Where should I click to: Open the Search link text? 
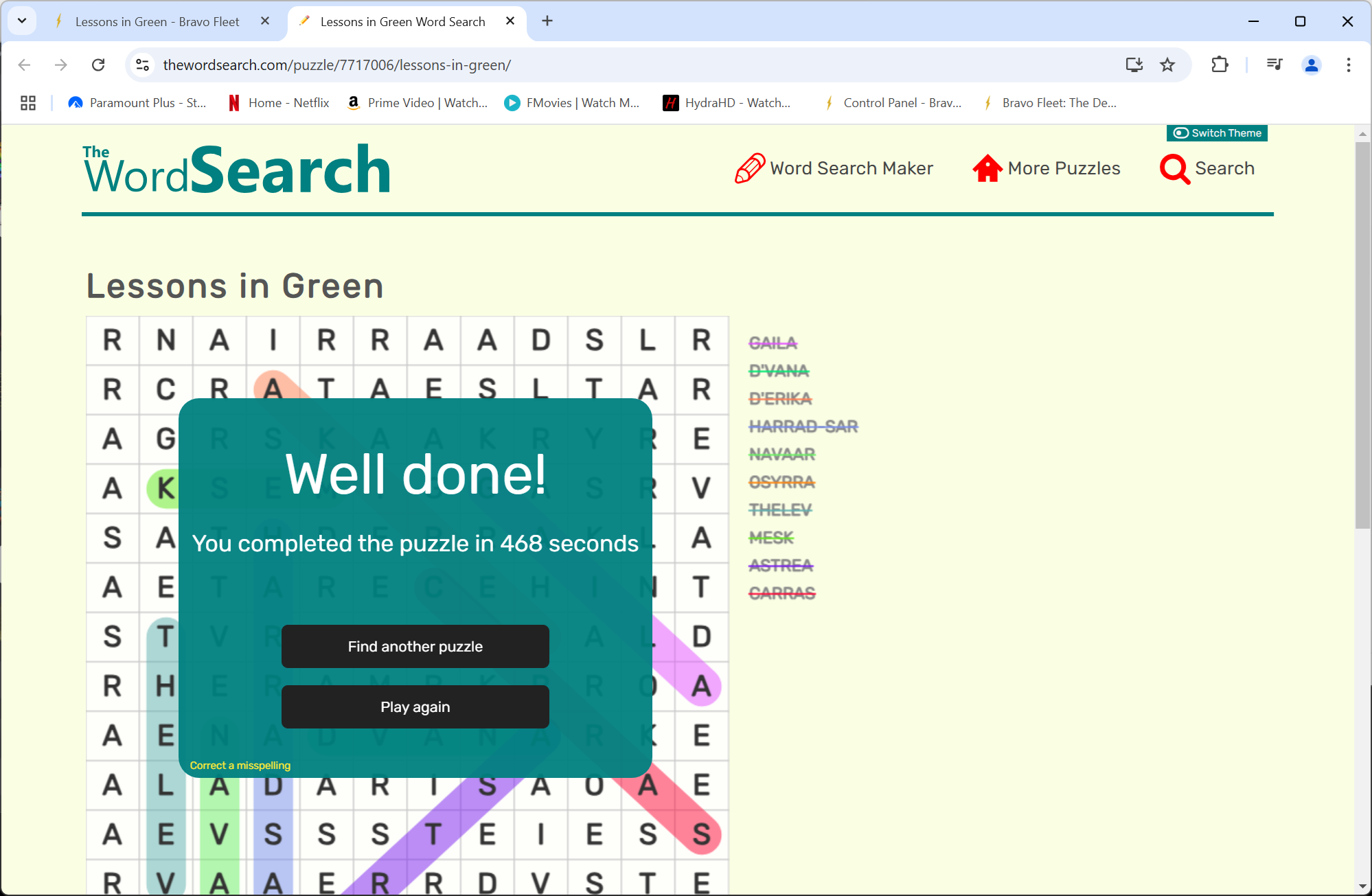click(1224, 168)
